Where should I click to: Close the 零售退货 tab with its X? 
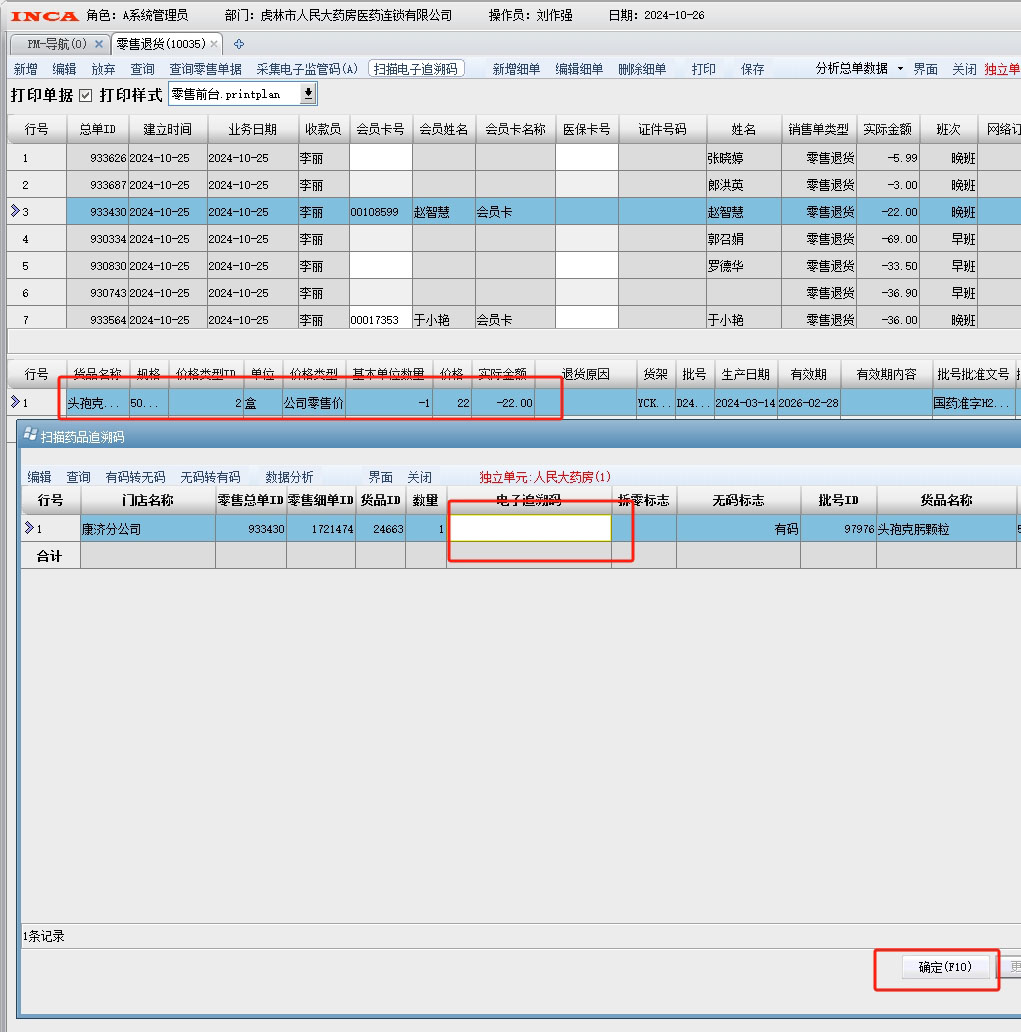(x=214, y=44)
